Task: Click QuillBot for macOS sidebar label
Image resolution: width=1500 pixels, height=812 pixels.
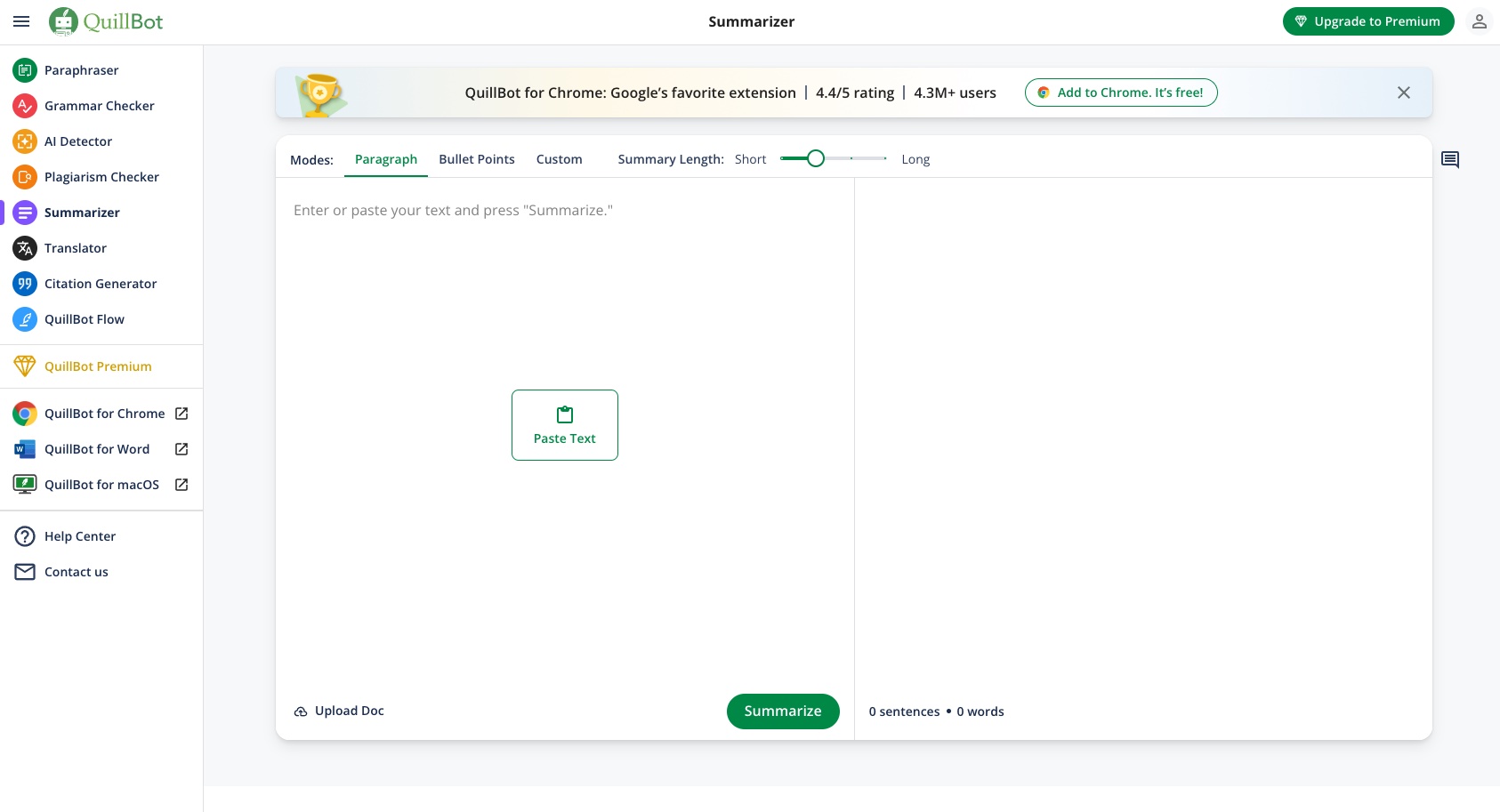Action: 102,485
